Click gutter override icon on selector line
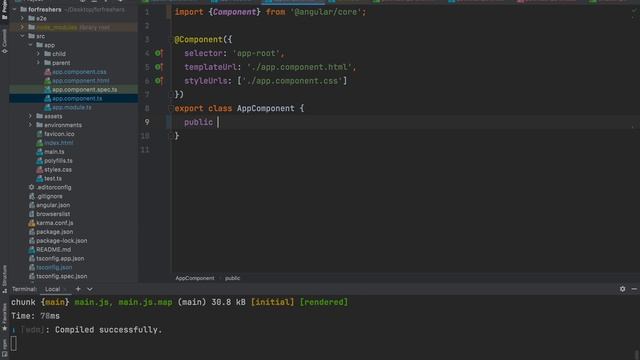 159,53
